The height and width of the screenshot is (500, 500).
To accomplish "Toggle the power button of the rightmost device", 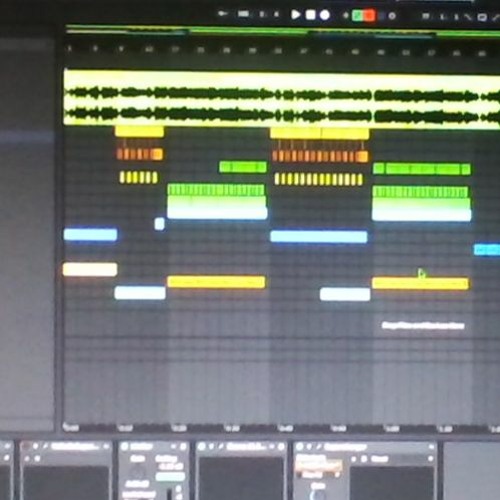I will pos(299,446).
